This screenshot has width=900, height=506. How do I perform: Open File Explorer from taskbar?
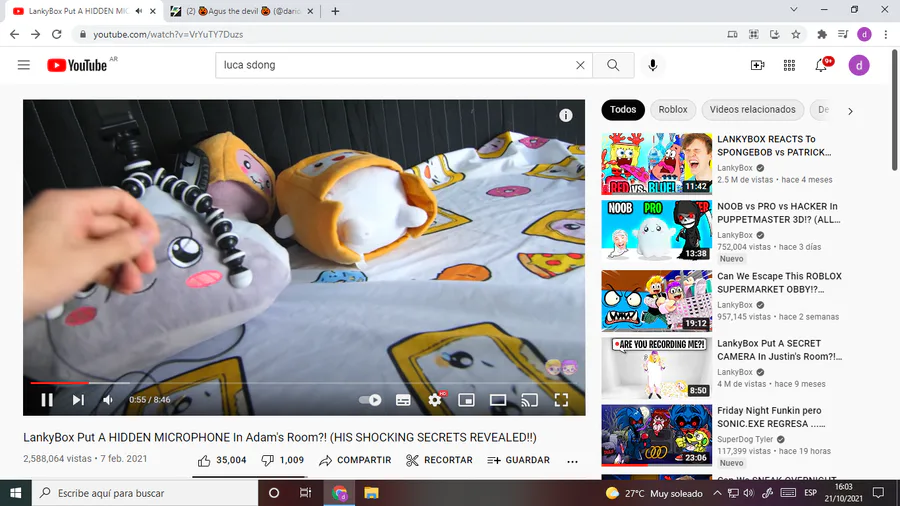(x=371, y=493)
